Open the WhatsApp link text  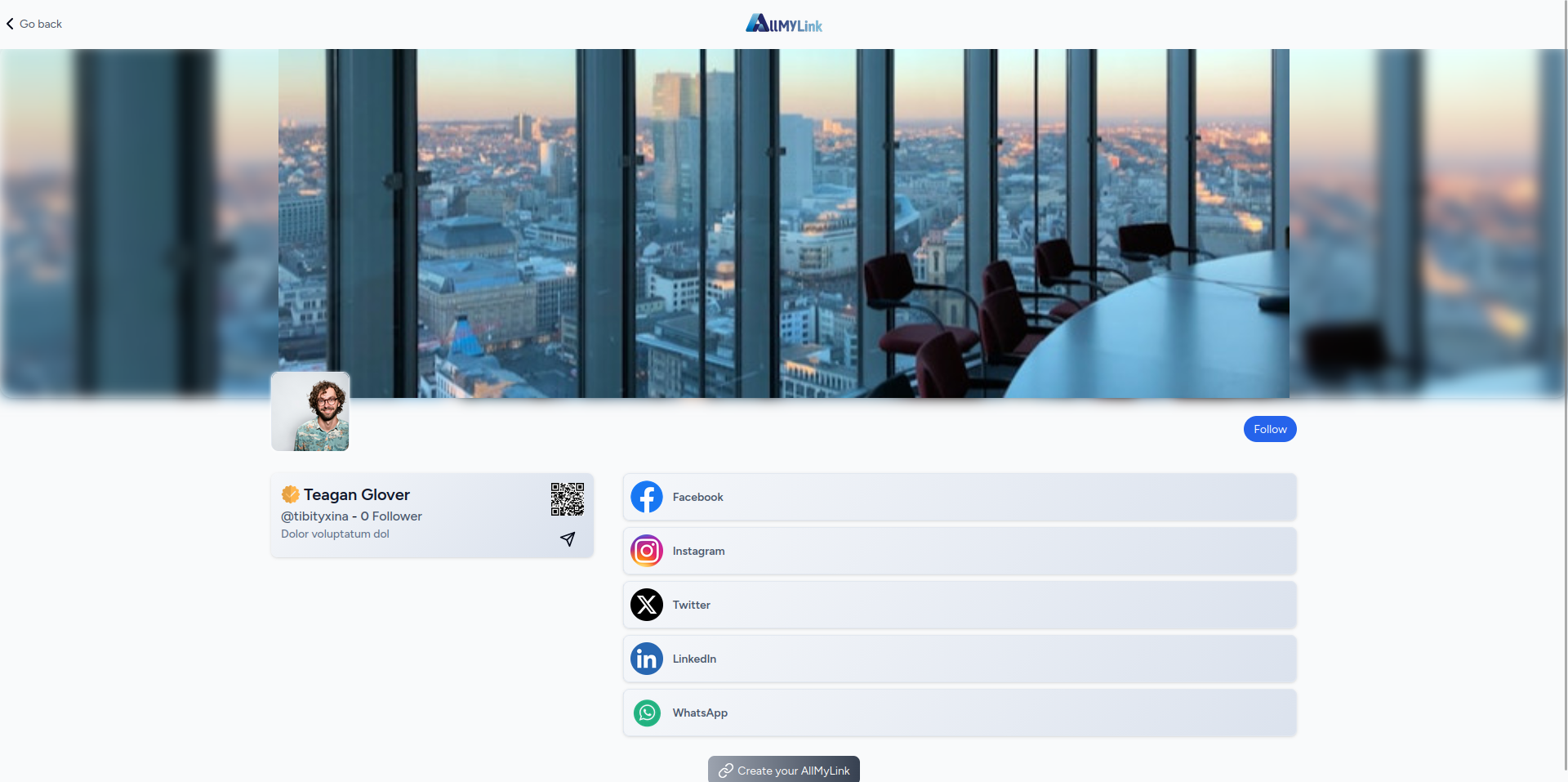coord(700,713)
